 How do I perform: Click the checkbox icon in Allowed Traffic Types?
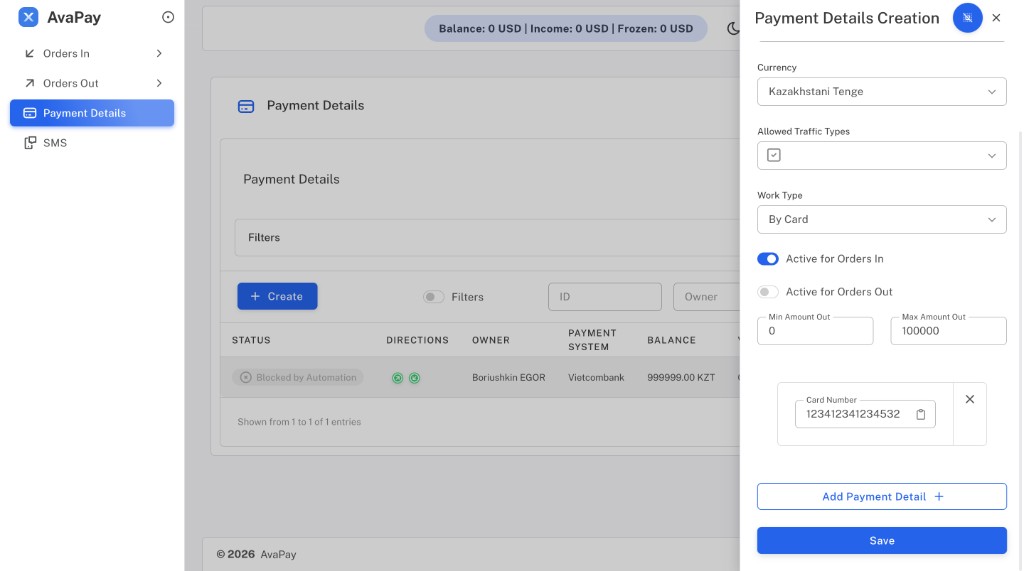774,155
